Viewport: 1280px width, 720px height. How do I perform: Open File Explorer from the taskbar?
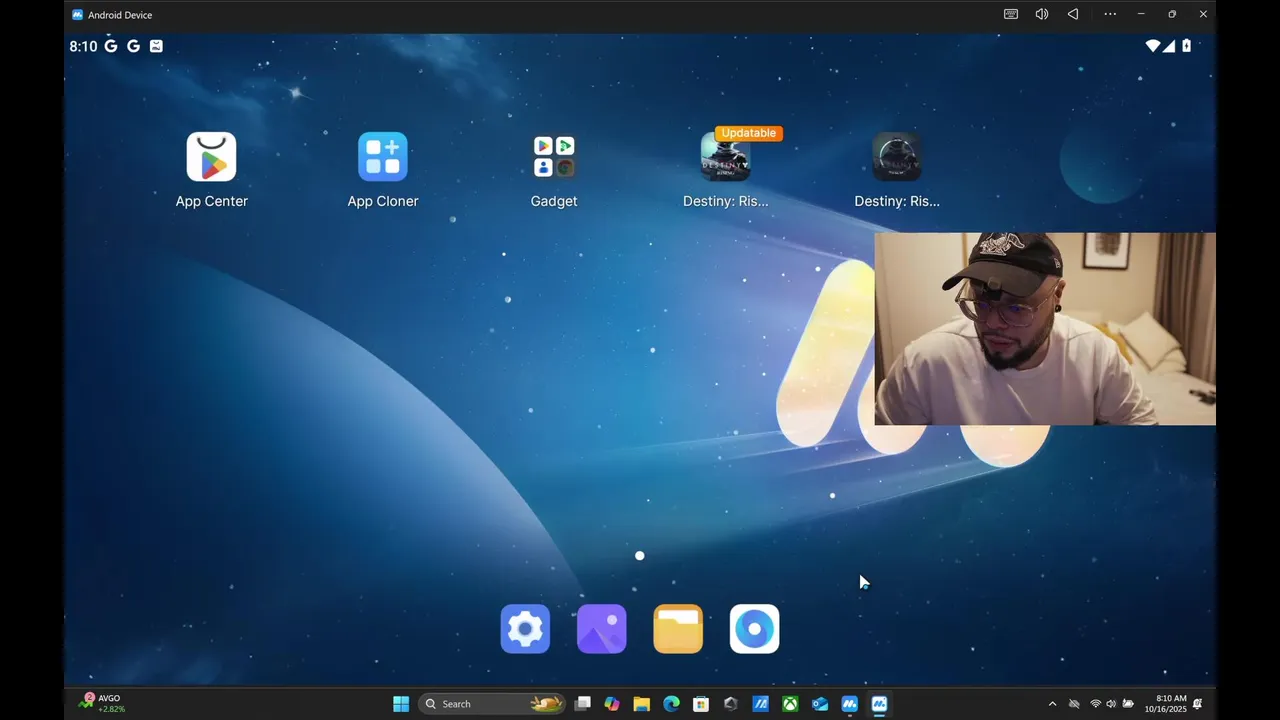pyautogui.click(x=642, y=704)
